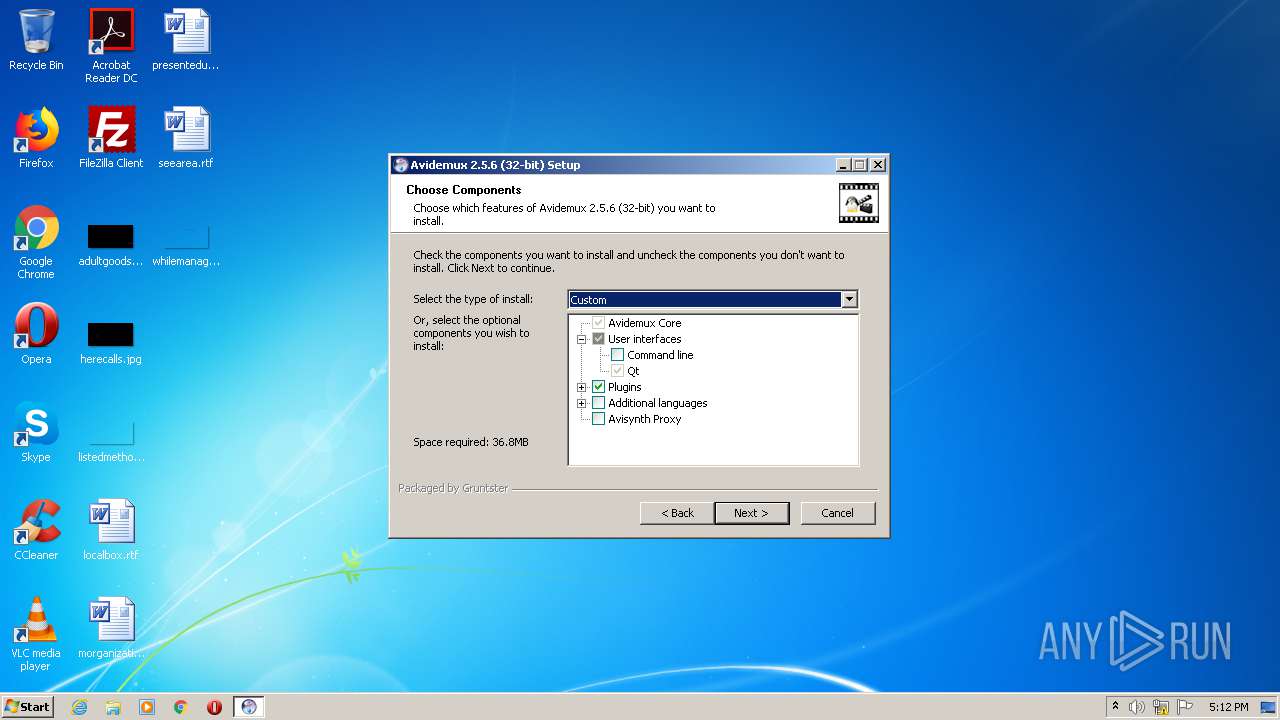
Task: Launch Opera from the desktop
Action: click(36, 334)
